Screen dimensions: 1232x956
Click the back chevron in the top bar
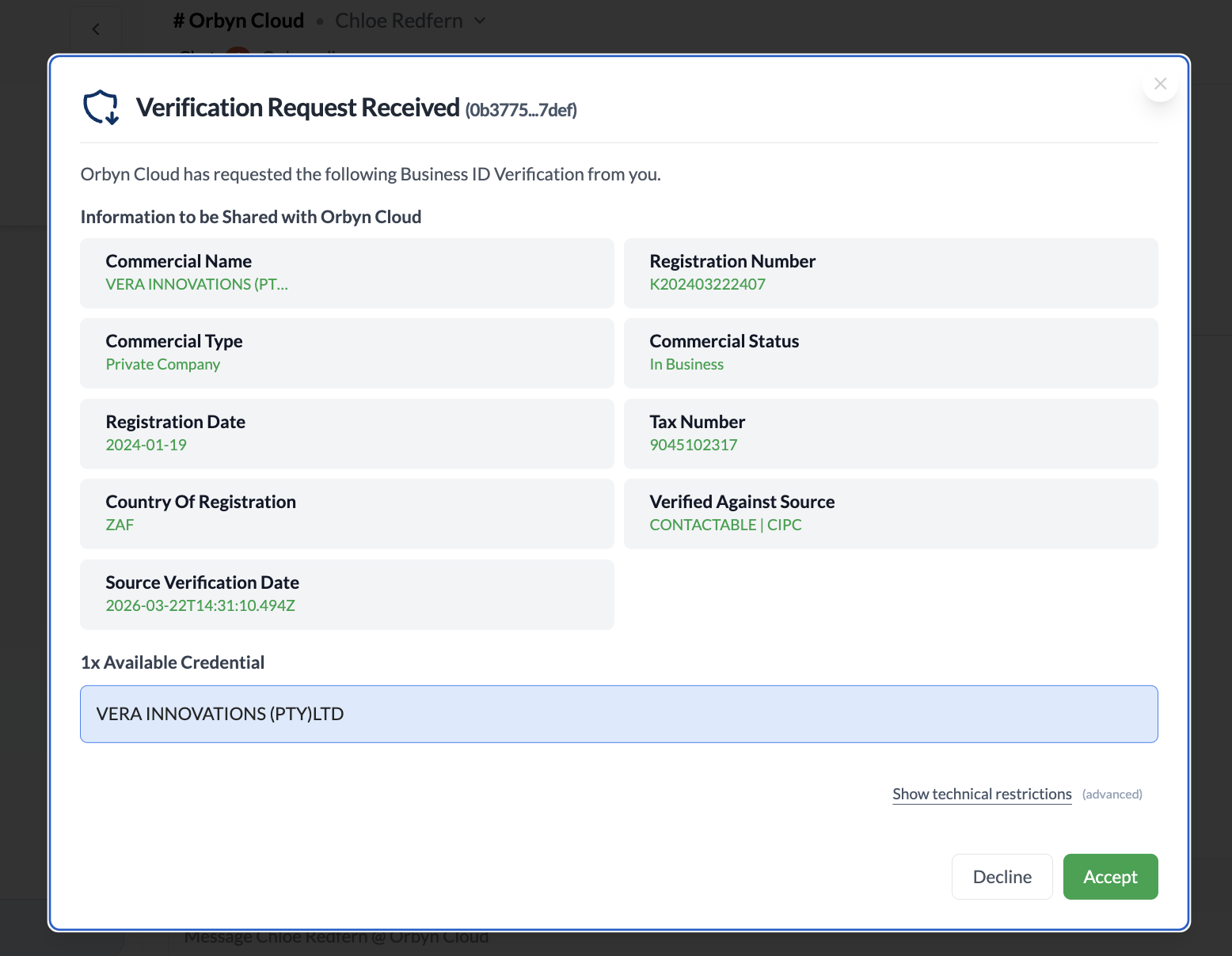pos(96,28)
